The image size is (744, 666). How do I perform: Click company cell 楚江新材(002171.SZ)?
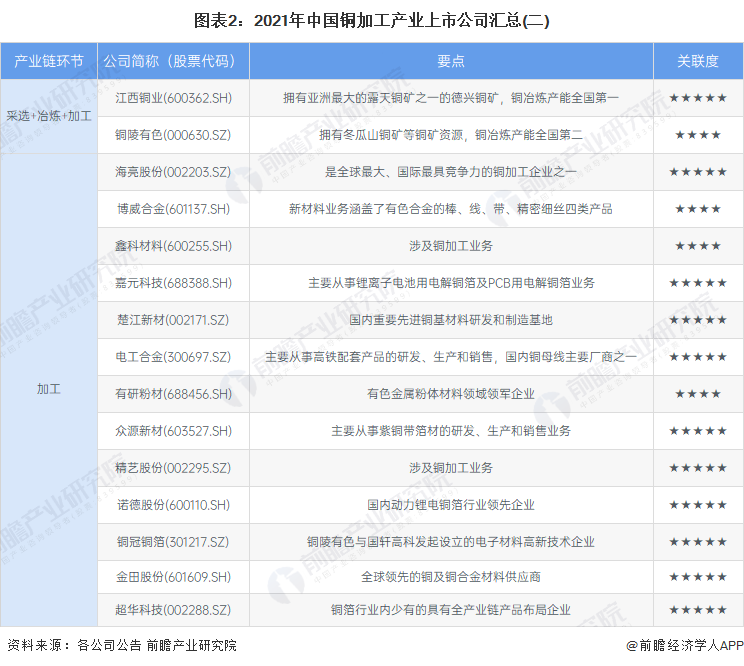(173, 320)
